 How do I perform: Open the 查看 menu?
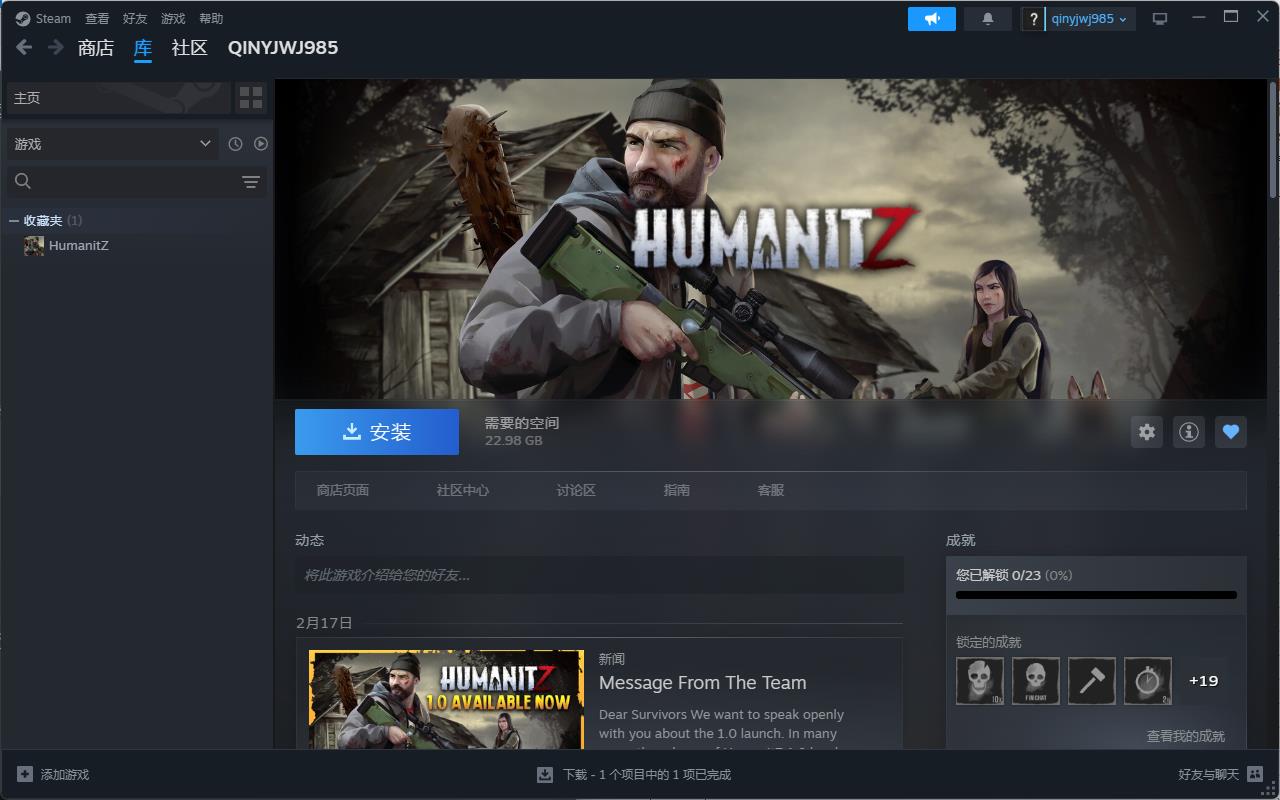tap(97, 19)
